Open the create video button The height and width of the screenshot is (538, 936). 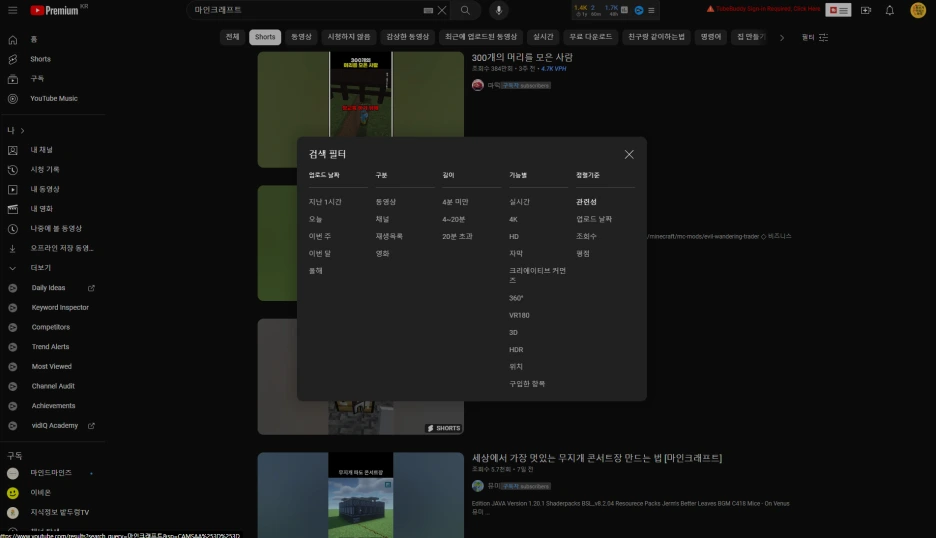point(866,10)
